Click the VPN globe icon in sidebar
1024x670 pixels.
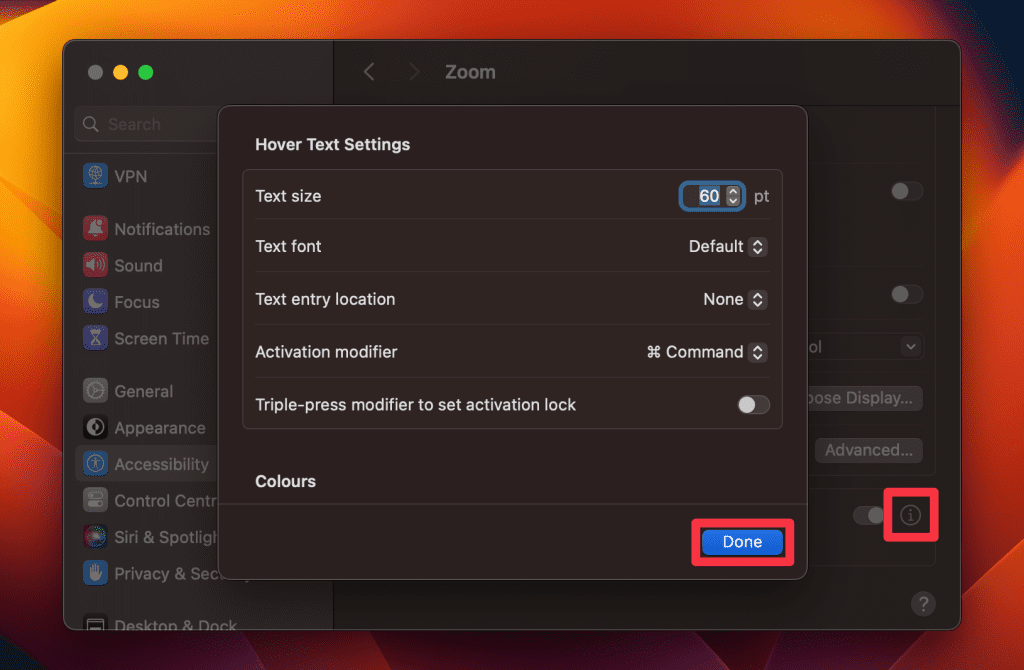pos(95,176)
